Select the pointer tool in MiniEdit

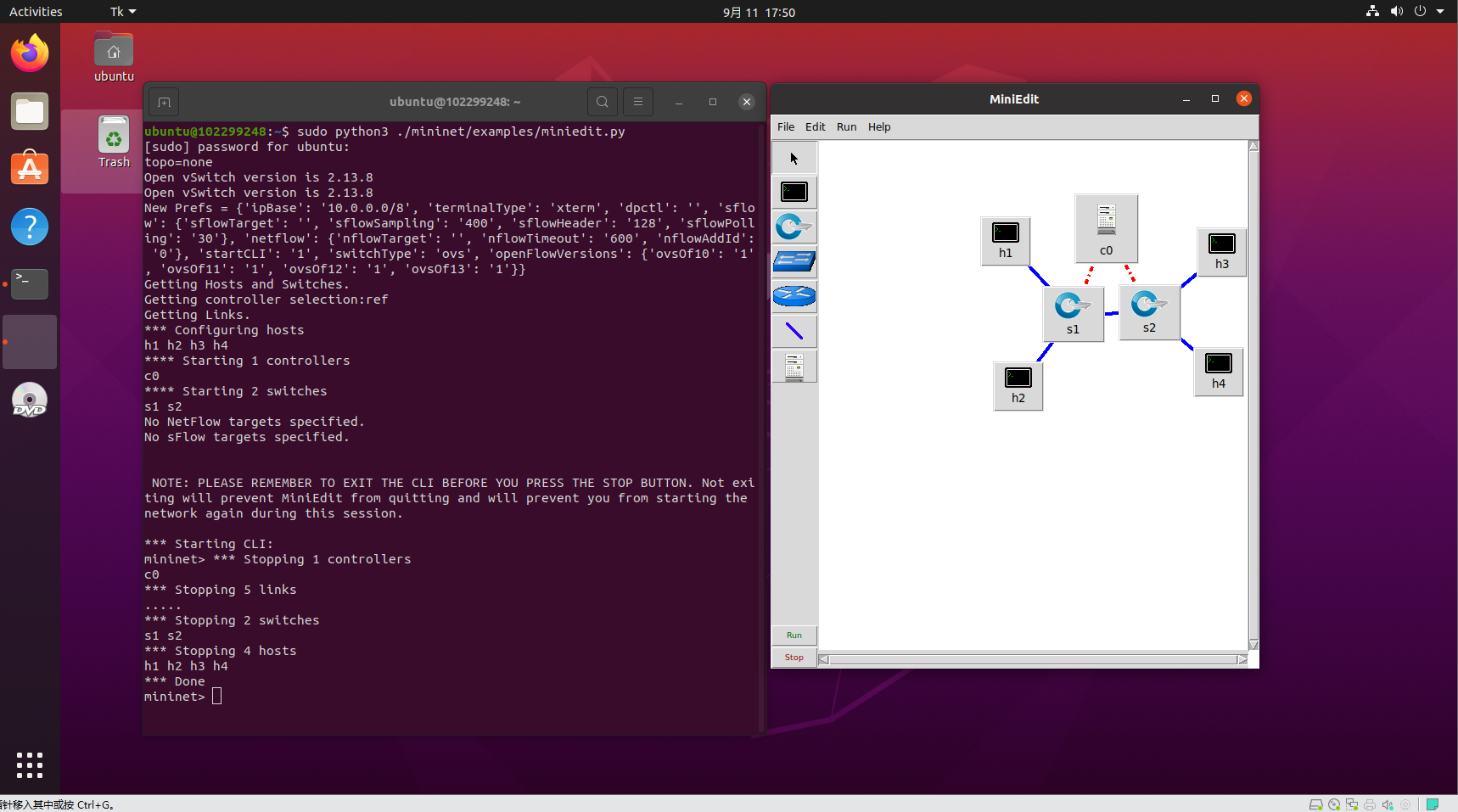794,158
